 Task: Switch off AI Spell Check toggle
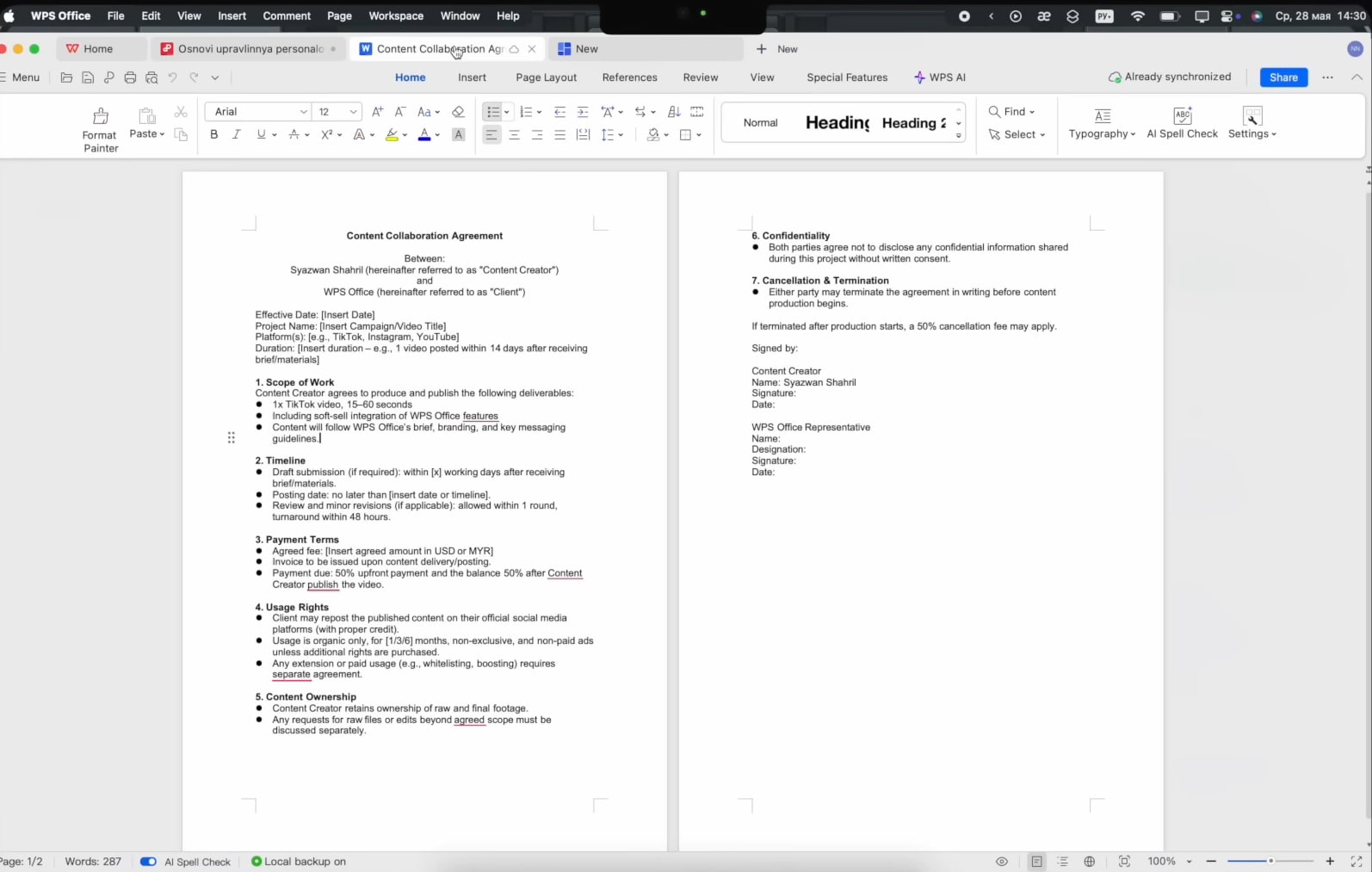(x=148, y=861)
